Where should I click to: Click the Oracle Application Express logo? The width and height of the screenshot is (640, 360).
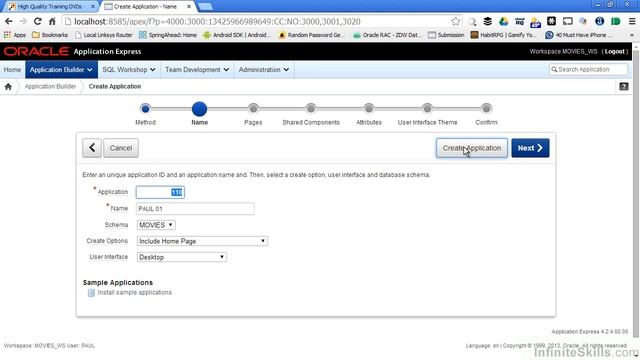72,51
